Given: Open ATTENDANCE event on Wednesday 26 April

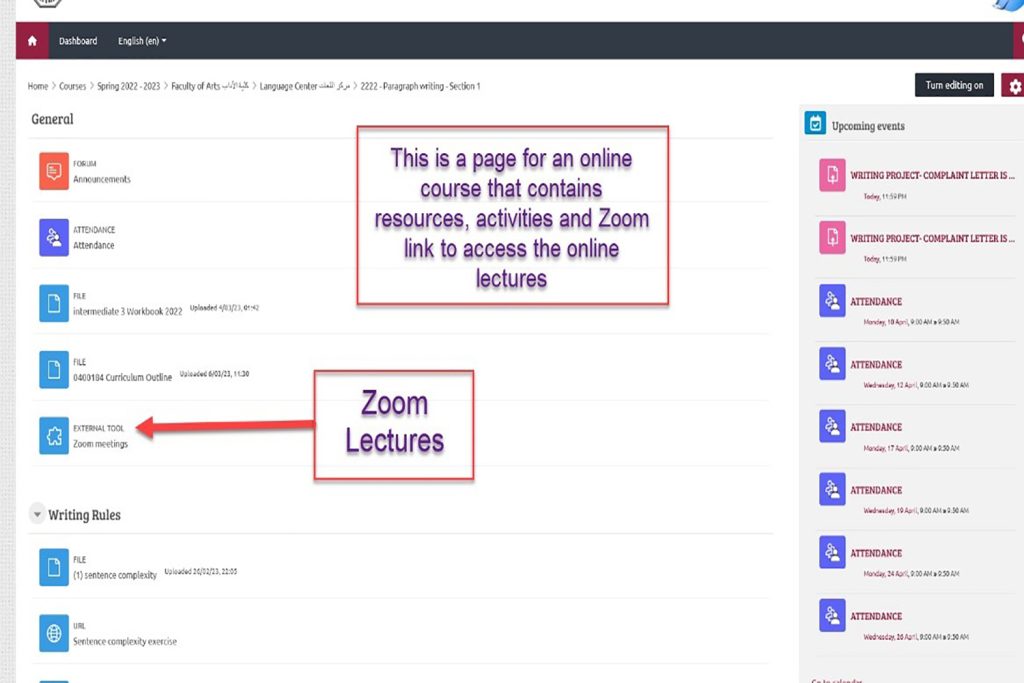Looking at the screenshot, I should (876, 616).
